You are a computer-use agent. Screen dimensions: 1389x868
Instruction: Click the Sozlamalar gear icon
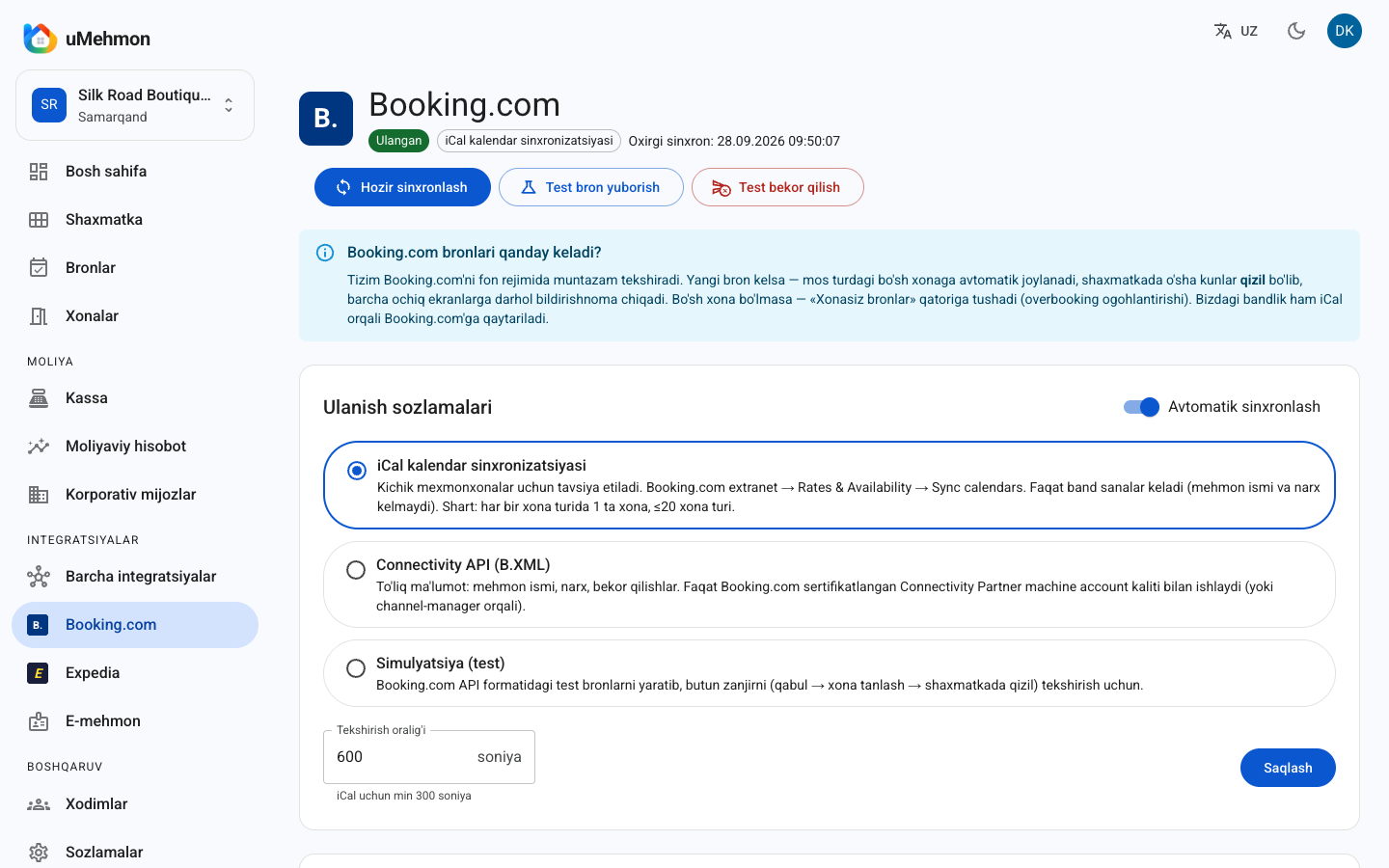(39, 853)
